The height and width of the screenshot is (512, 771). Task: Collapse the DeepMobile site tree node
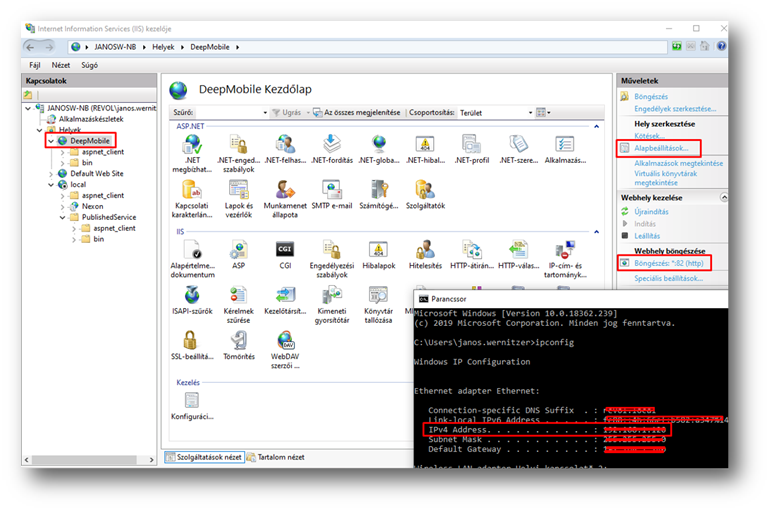pos(50,141)
